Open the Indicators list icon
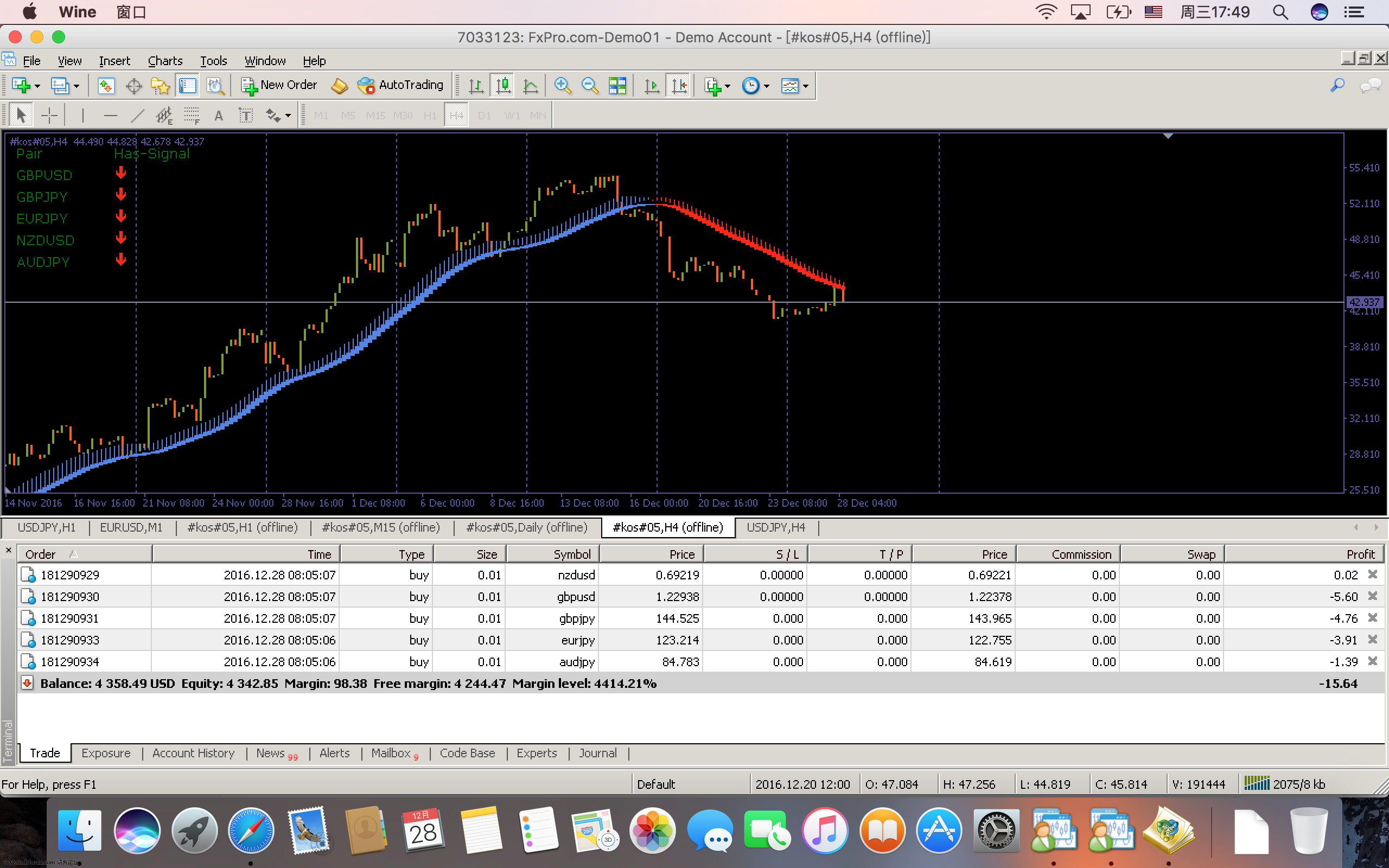The height and width of the screenshot is (868, 1389). [712, 86]
